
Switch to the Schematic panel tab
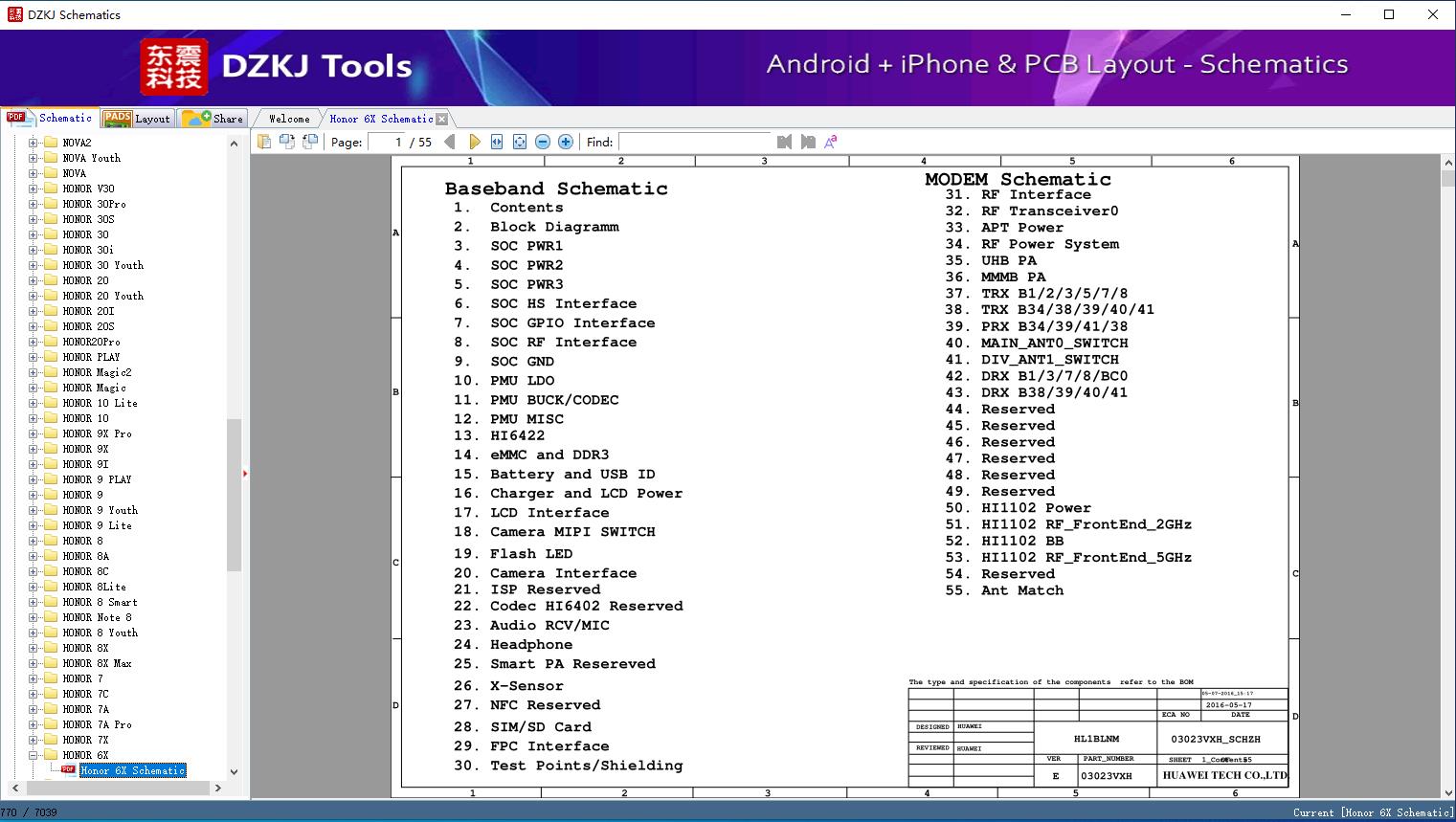click(50, 118)
